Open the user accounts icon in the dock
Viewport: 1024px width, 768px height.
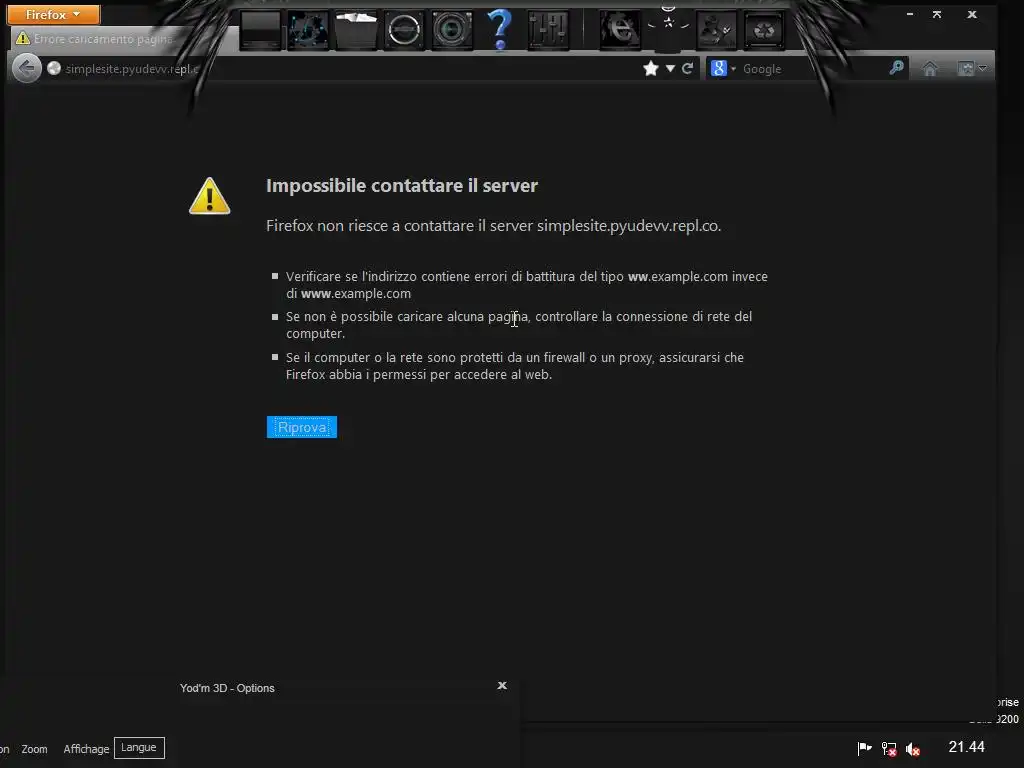pos(716,29)
